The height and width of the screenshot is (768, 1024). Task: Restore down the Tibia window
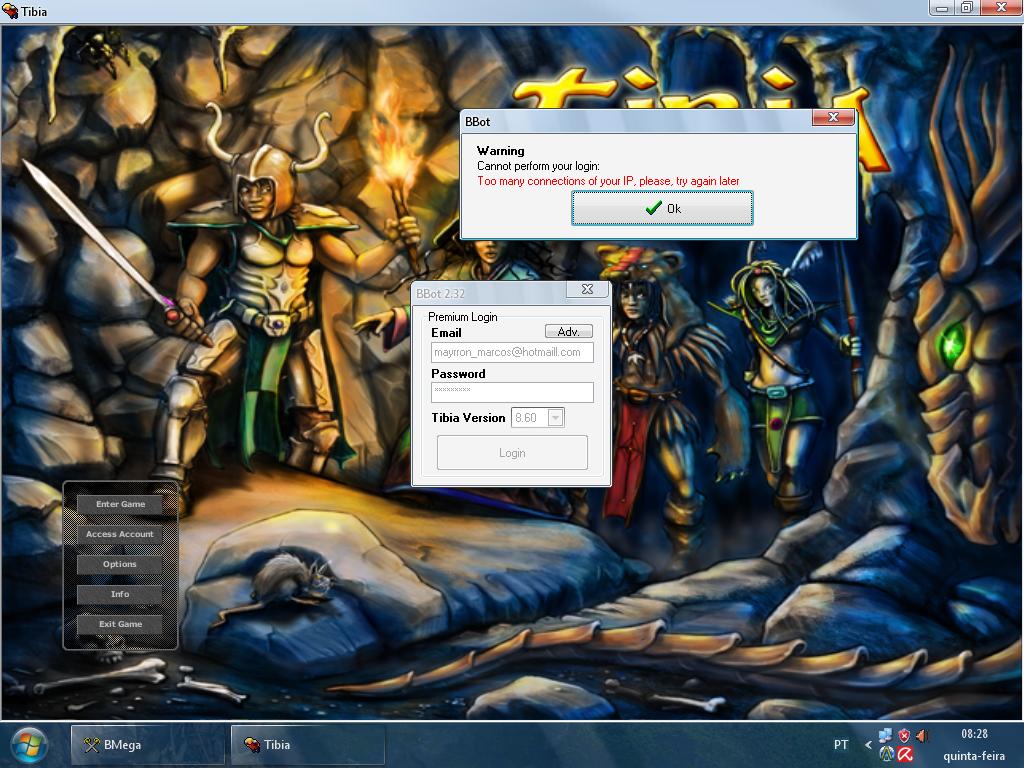[x=967, y=8]
